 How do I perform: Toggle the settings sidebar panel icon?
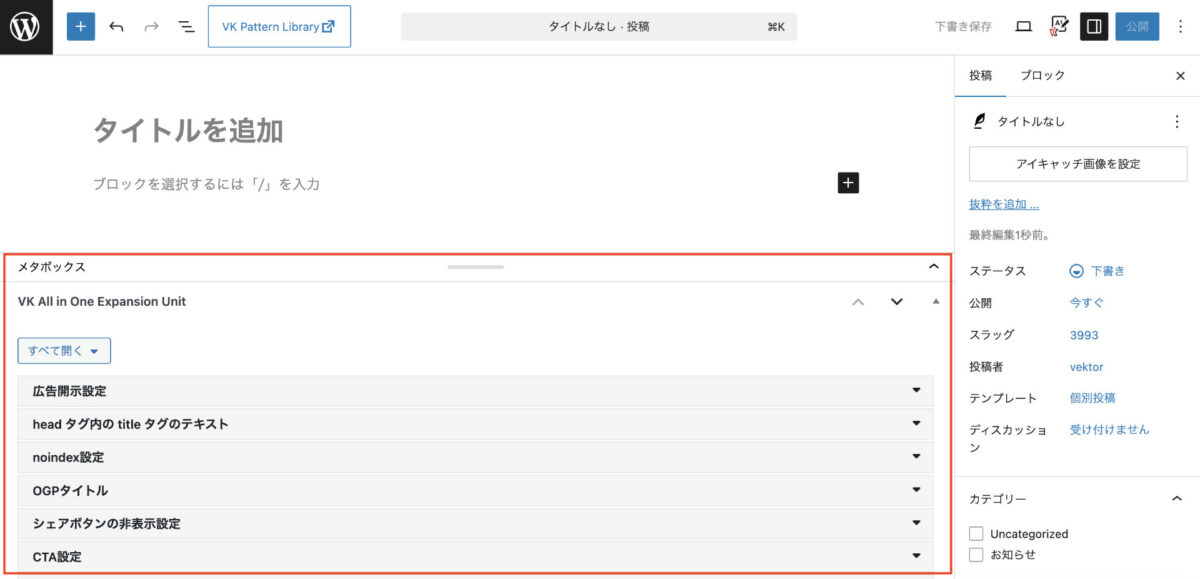[x=1093, y=27]
